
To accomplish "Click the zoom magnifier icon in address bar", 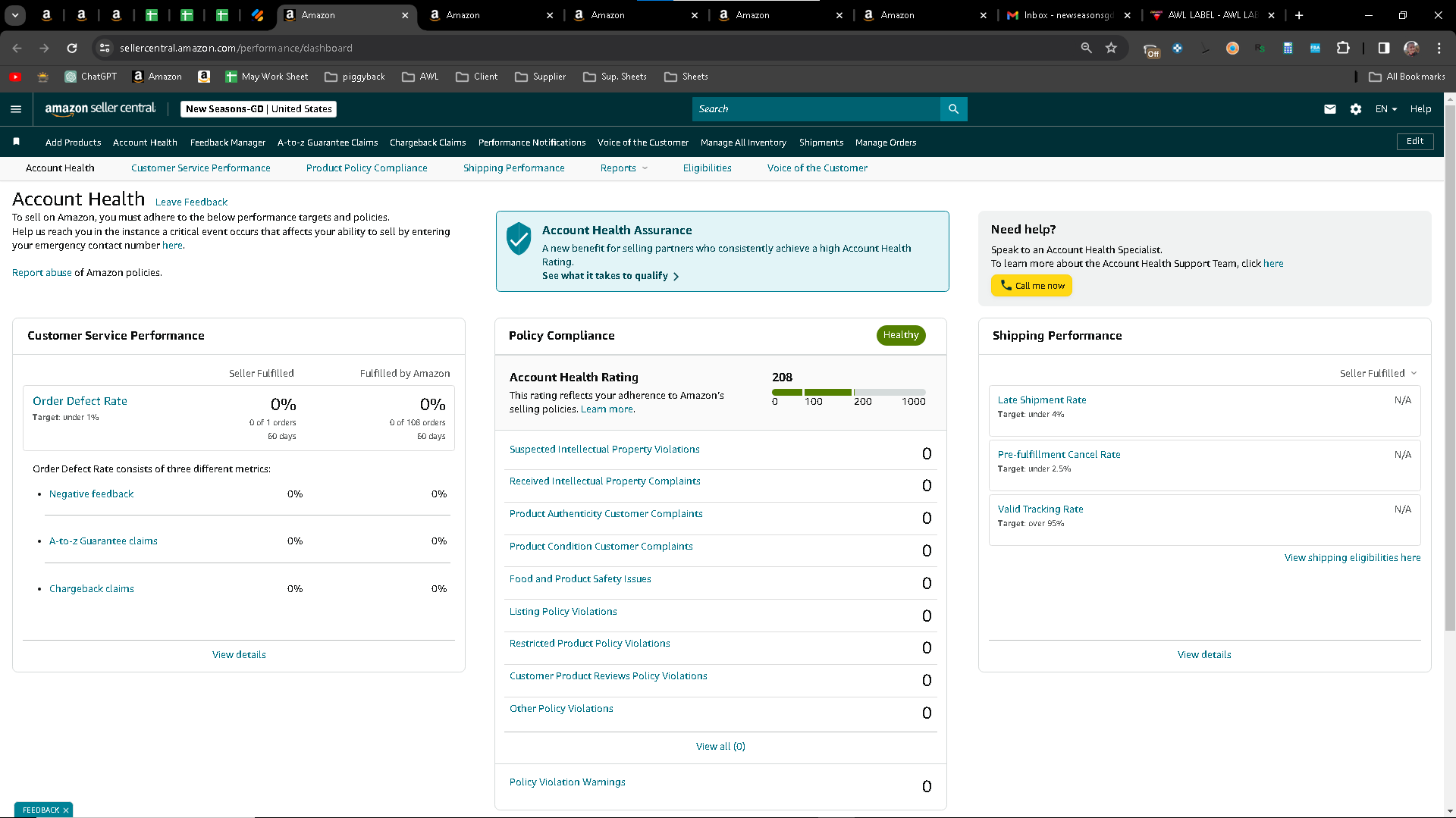I will pyautogui.click(x=1086, y=48).
